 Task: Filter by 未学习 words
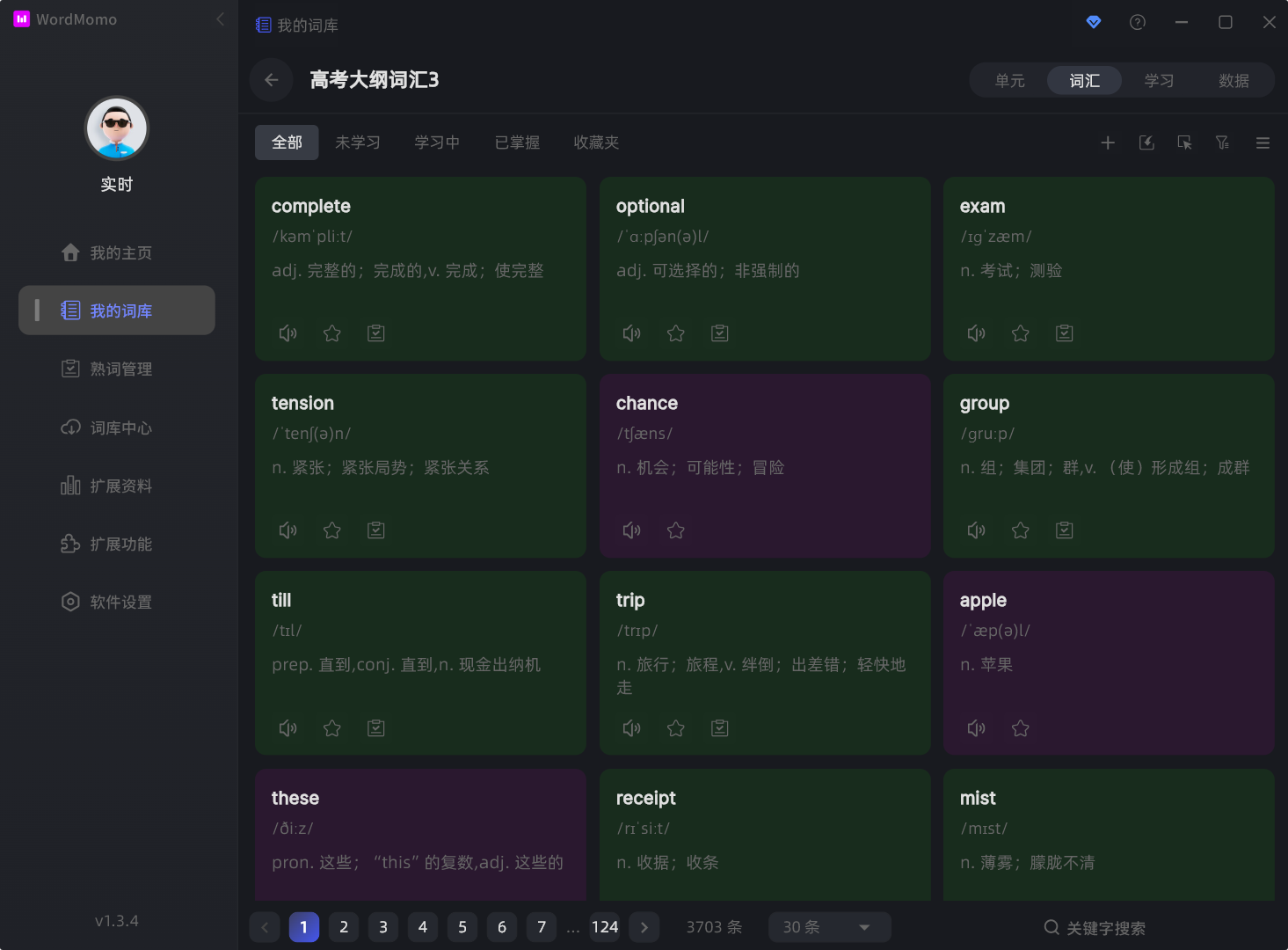pyautogui.click(x=358, y=142)
